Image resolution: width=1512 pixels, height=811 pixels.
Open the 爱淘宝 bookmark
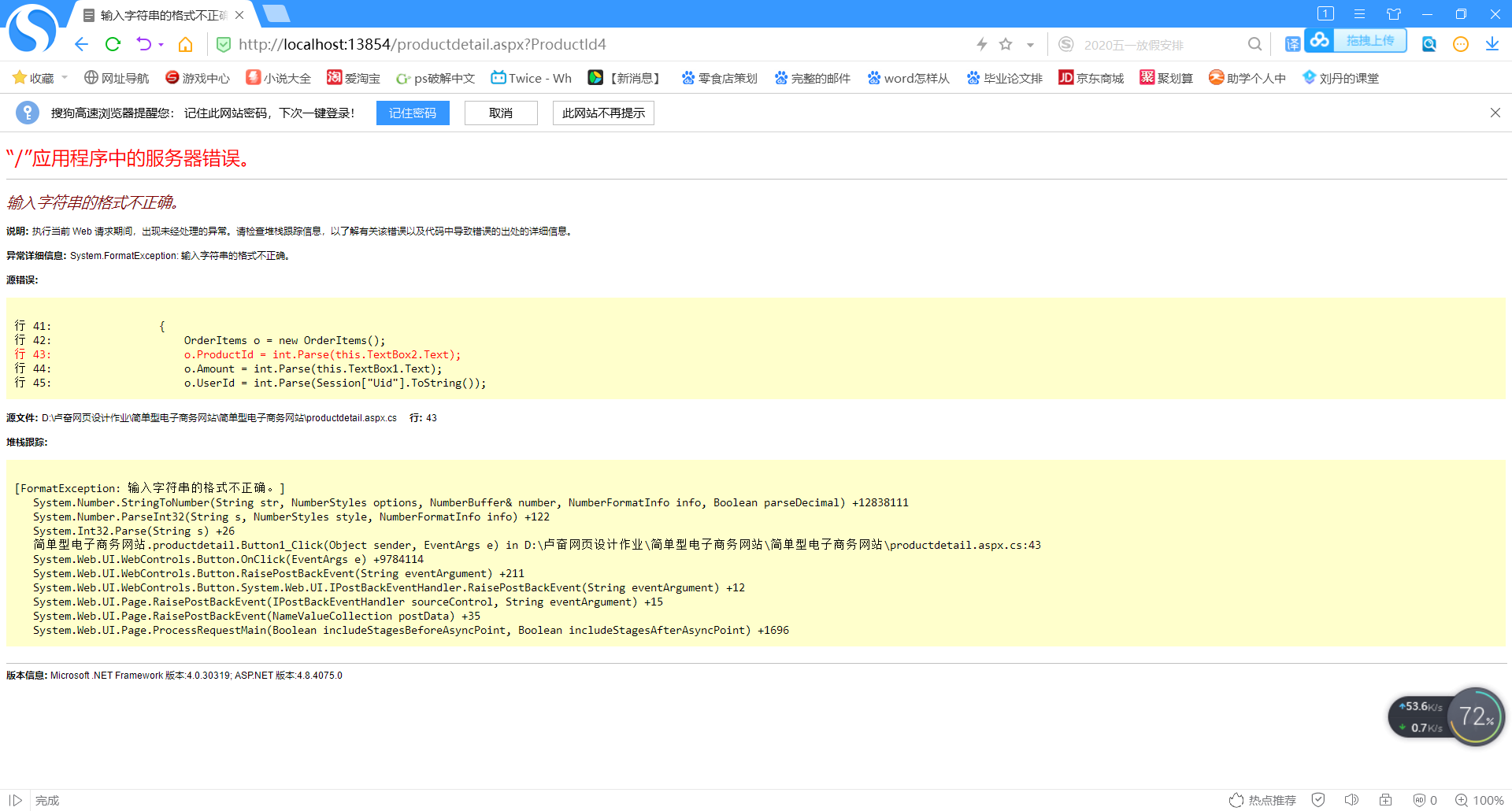click(x=354, y=78)
